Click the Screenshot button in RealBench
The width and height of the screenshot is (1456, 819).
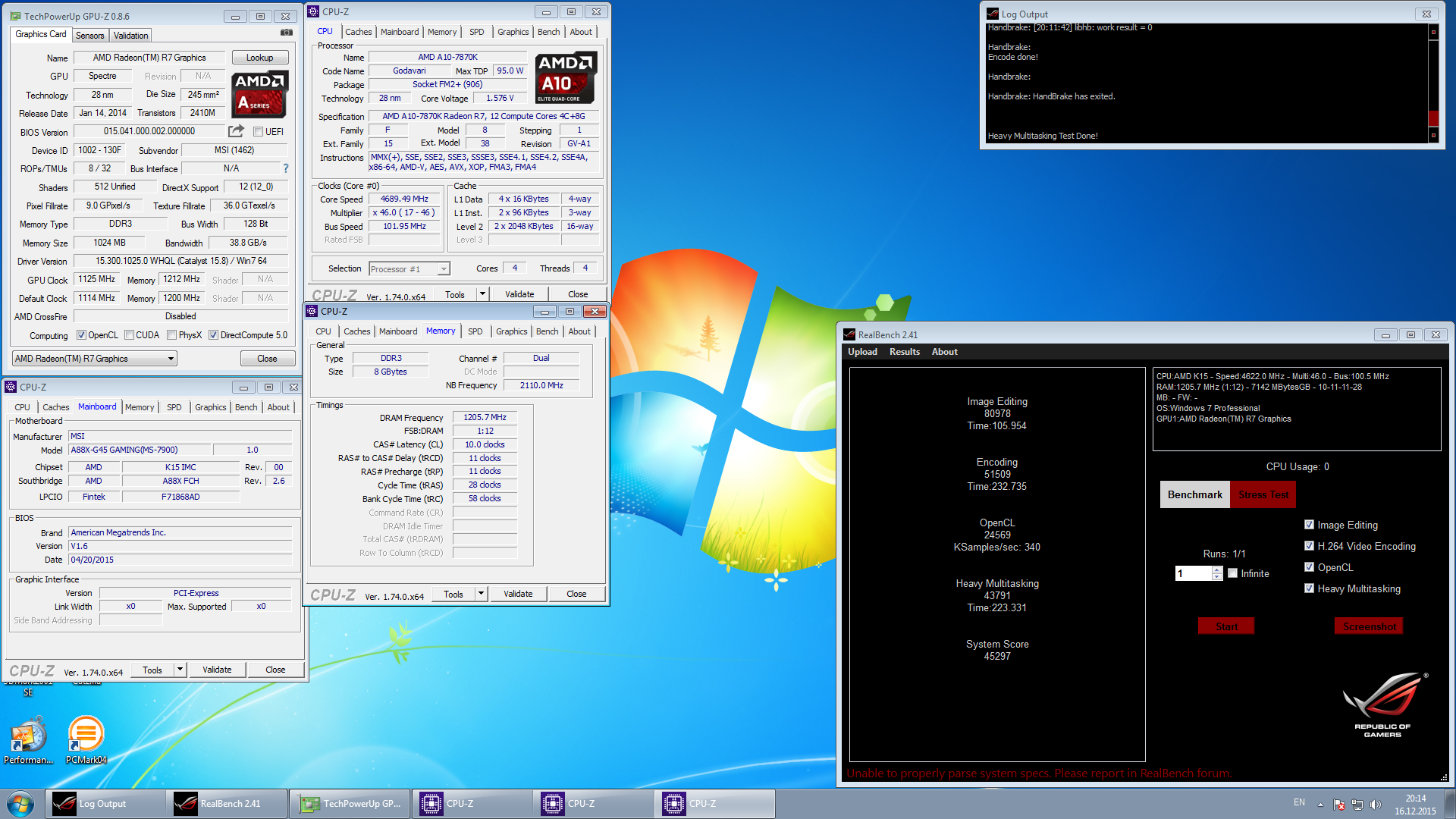point(1370,626)
